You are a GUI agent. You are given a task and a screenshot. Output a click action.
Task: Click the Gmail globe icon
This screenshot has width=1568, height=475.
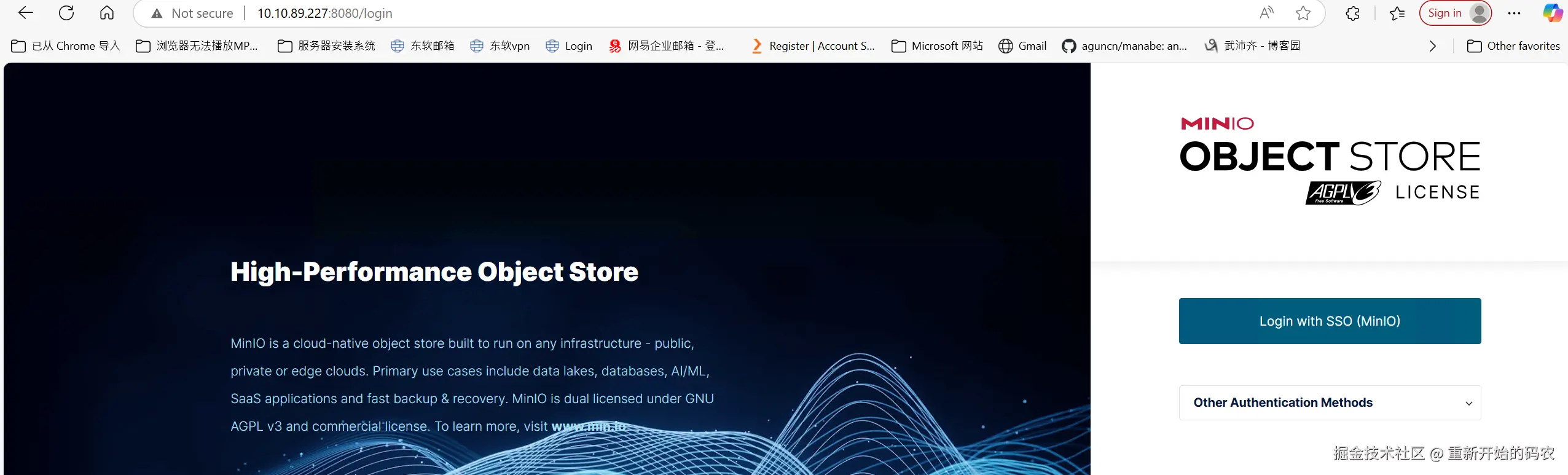1006,46
